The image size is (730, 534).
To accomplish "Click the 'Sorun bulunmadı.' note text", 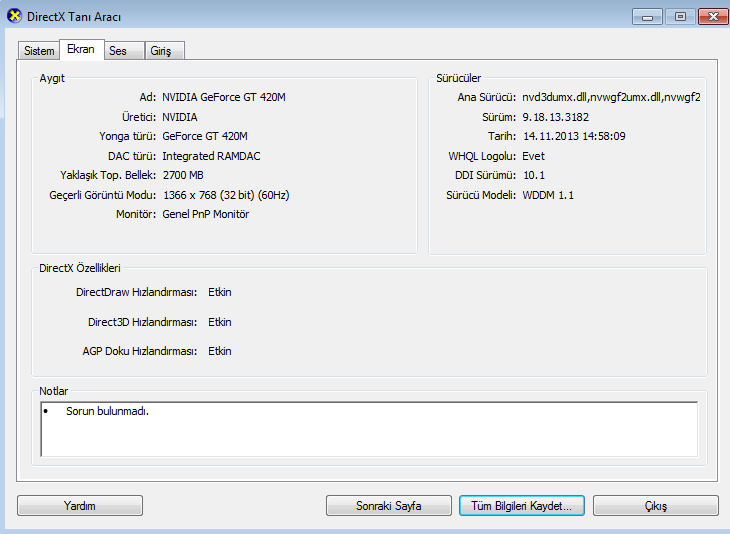I will point(107,412).
